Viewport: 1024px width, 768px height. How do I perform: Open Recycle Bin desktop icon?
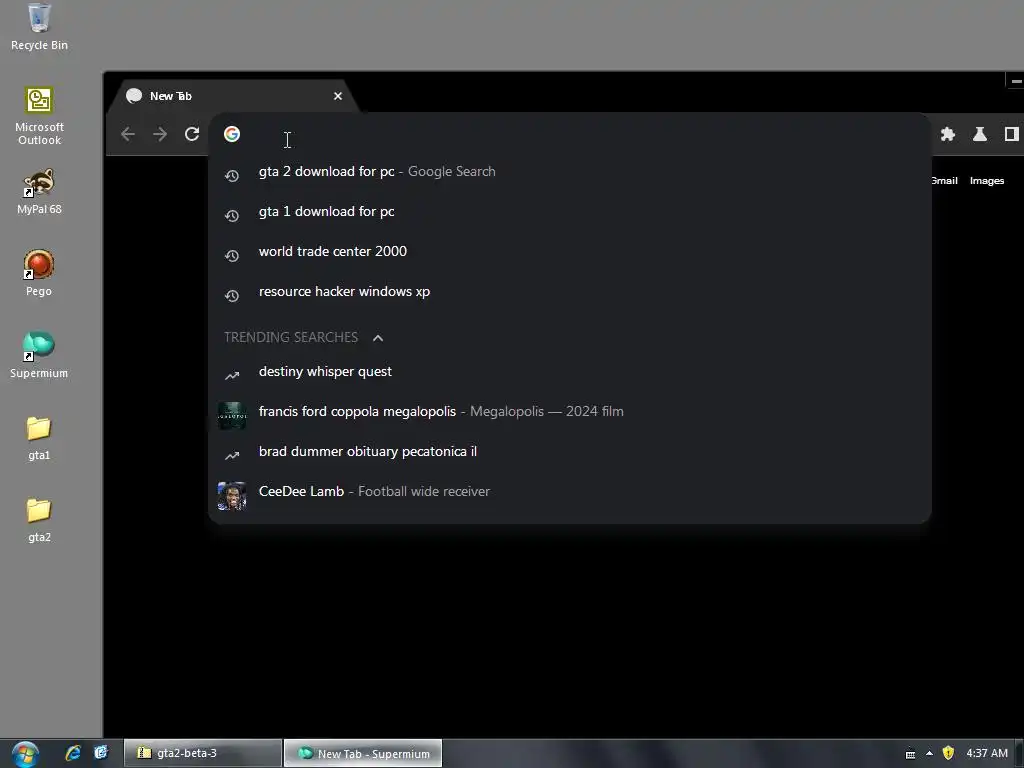(x=39, y=26)
